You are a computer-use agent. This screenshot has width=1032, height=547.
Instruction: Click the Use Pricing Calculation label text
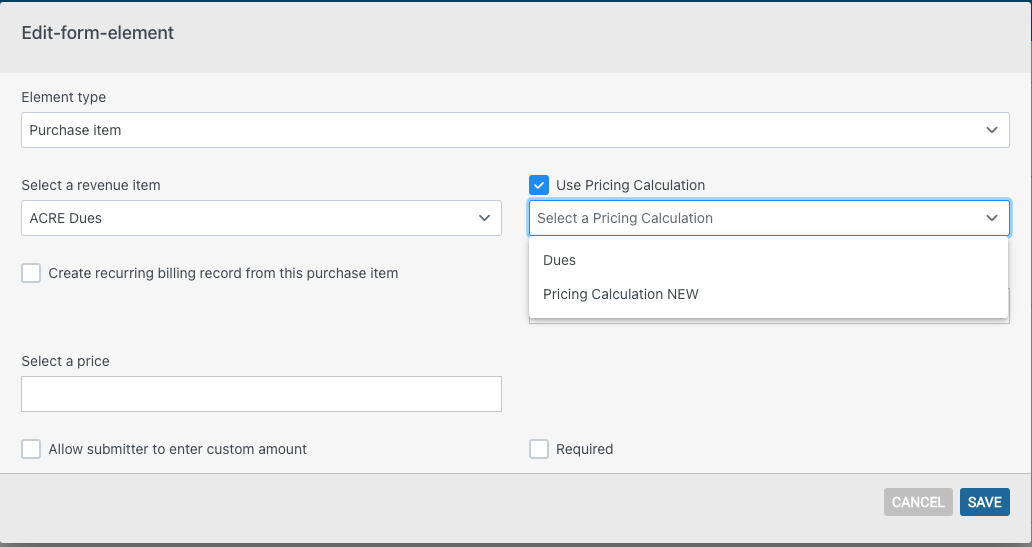631,185
